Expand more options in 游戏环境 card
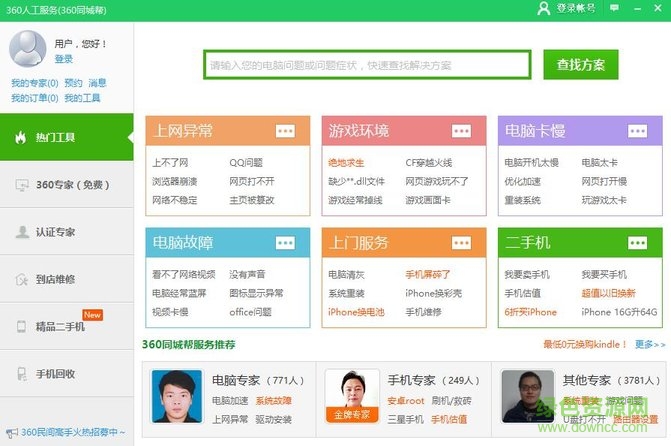 [461, 131]
